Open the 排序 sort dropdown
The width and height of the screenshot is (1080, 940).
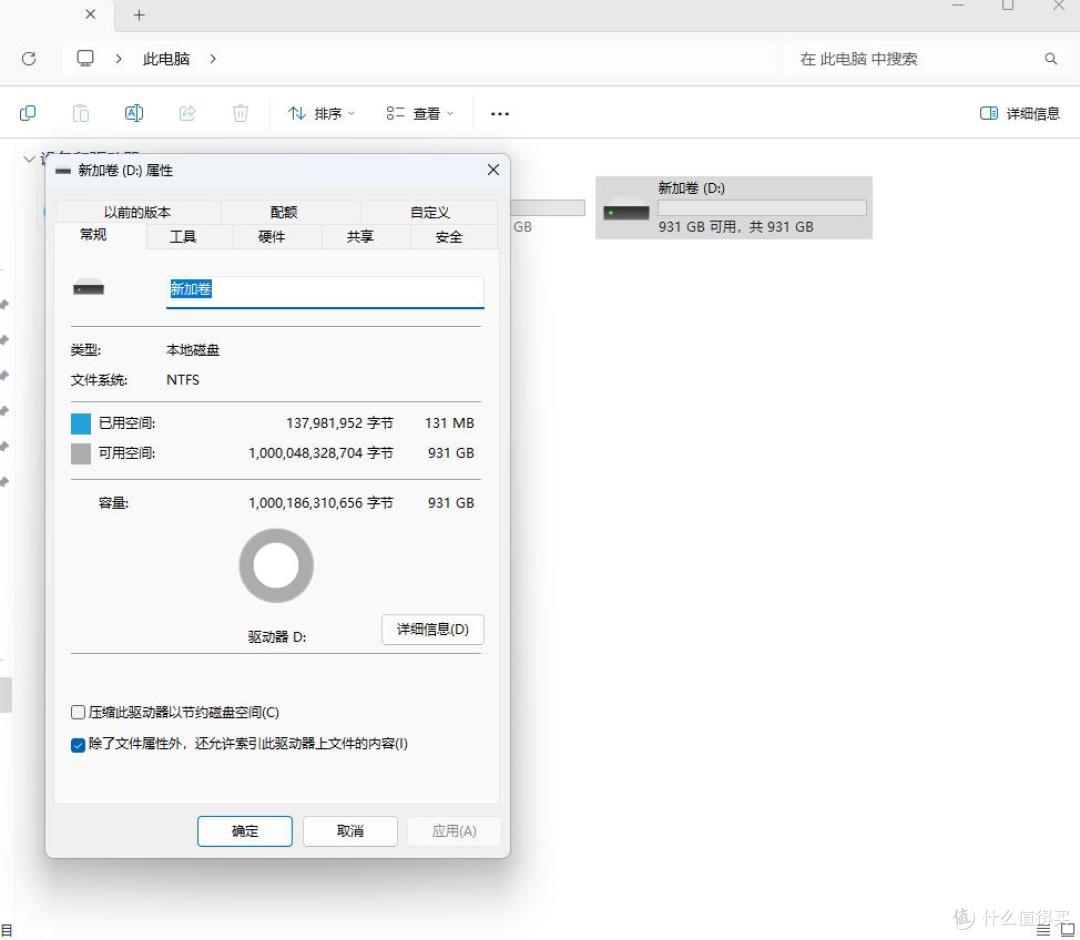(322, 113)
